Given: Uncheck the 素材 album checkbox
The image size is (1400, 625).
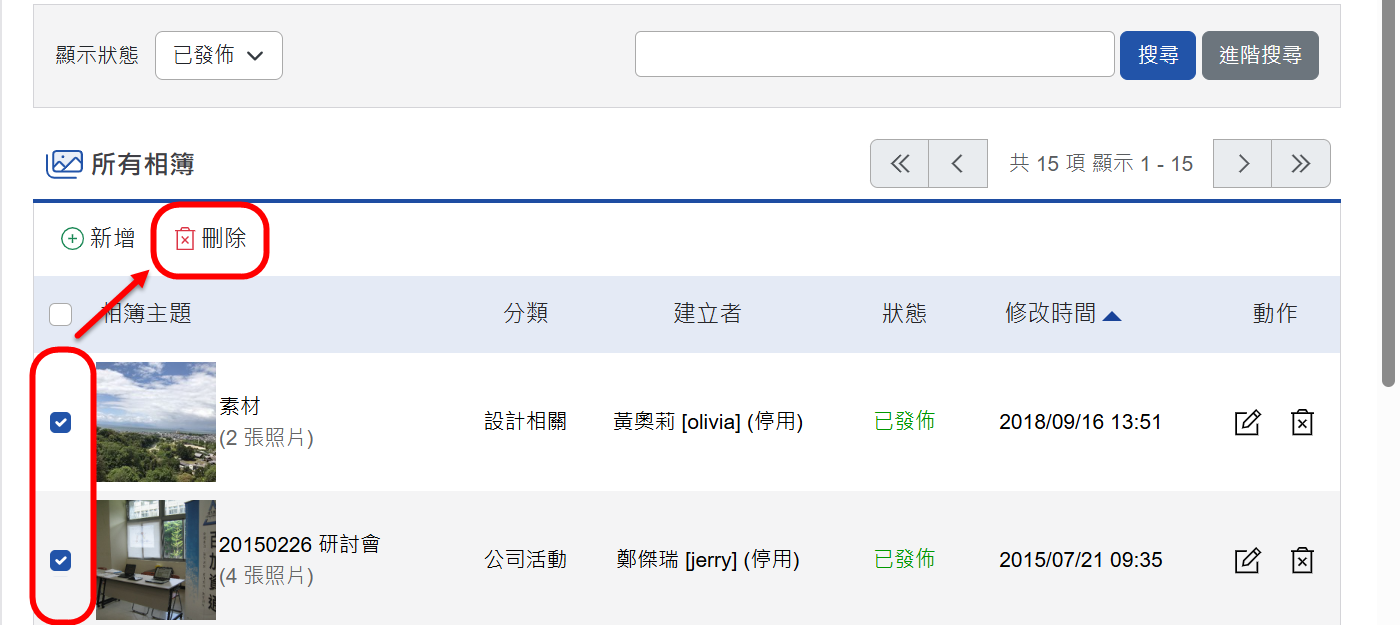Looking at the screenshot, I should pos(61,423).
